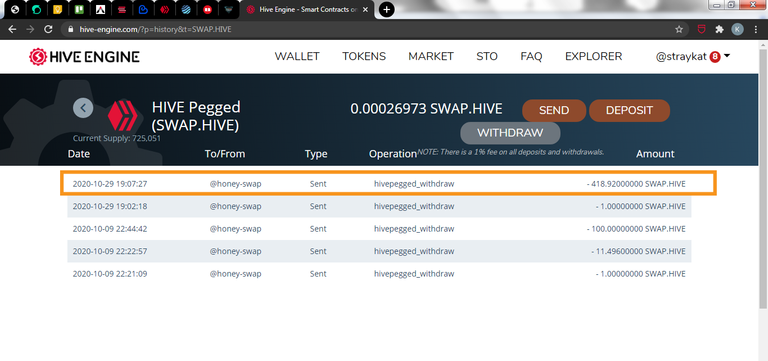768x361 pixels.
Task: Open the red shield extension
Action: click(x=702, y=29)
